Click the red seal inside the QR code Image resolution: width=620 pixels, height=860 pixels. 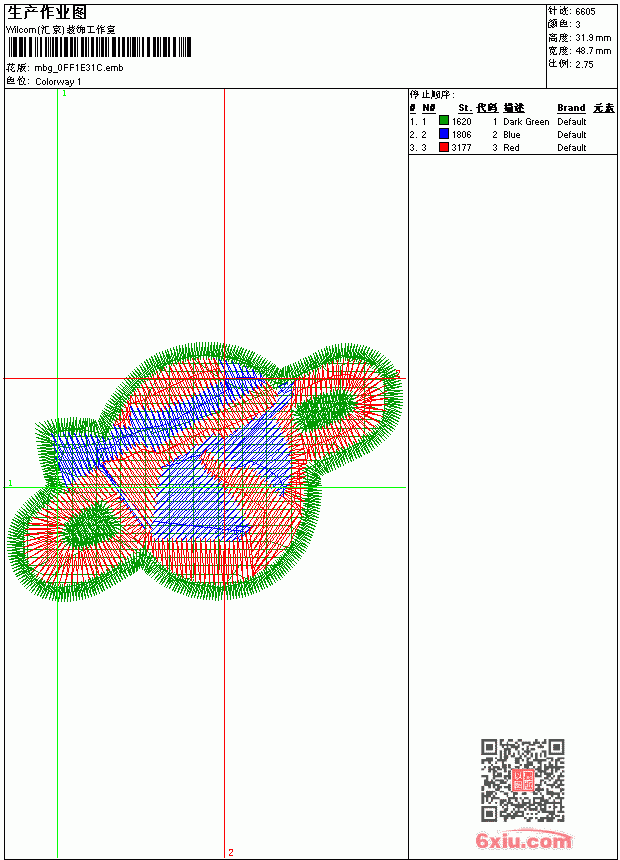tap(523, 780)
